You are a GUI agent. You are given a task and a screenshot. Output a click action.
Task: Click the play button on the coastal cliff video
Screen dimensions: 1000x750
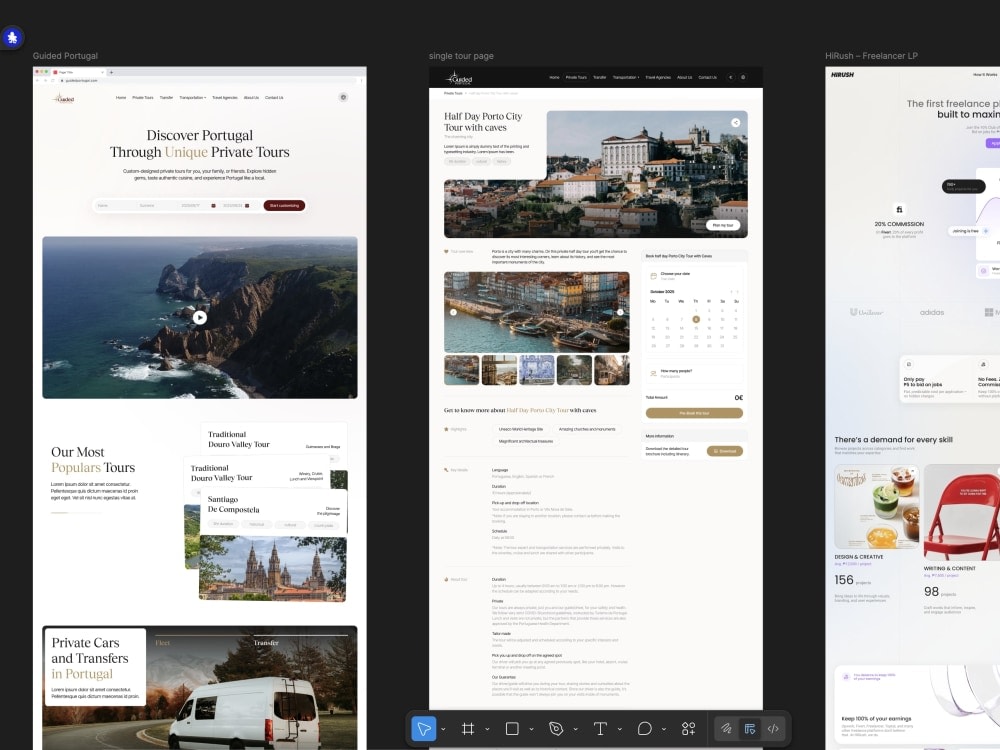pos(200,317)
